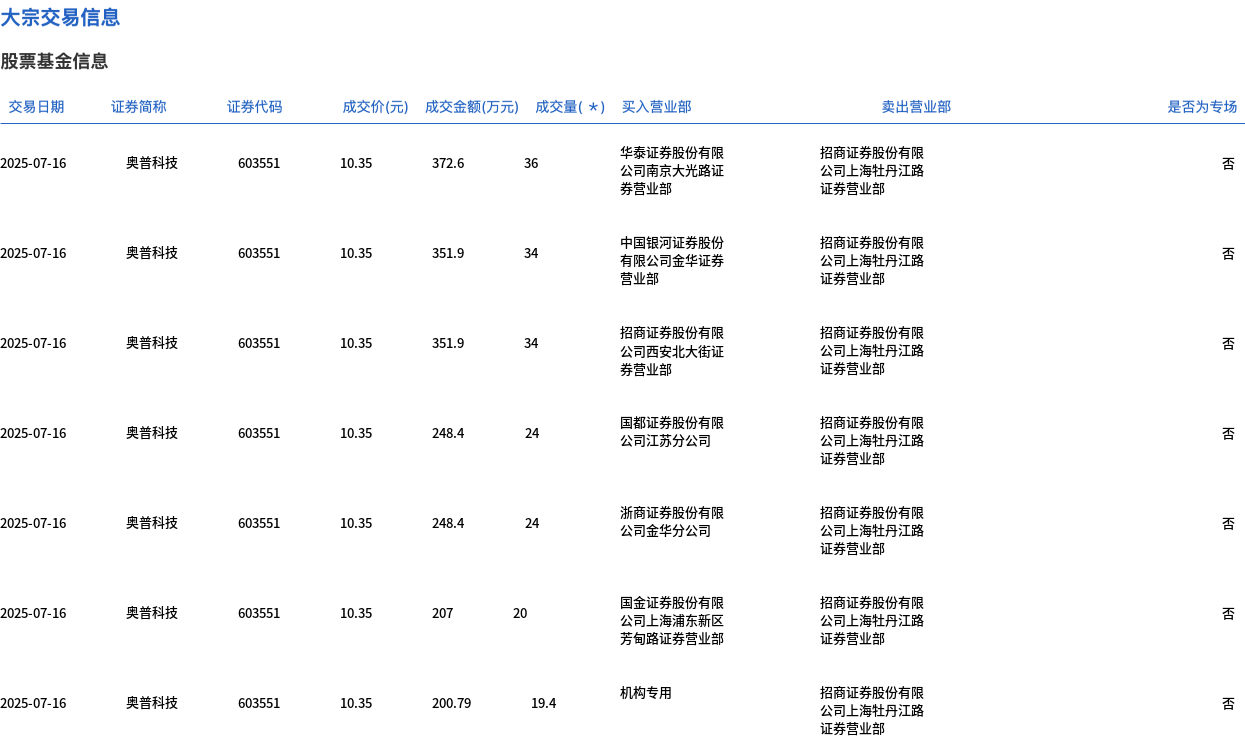
Task: Click volume 24 in 国都证券 row
Action: pos(532,433)
